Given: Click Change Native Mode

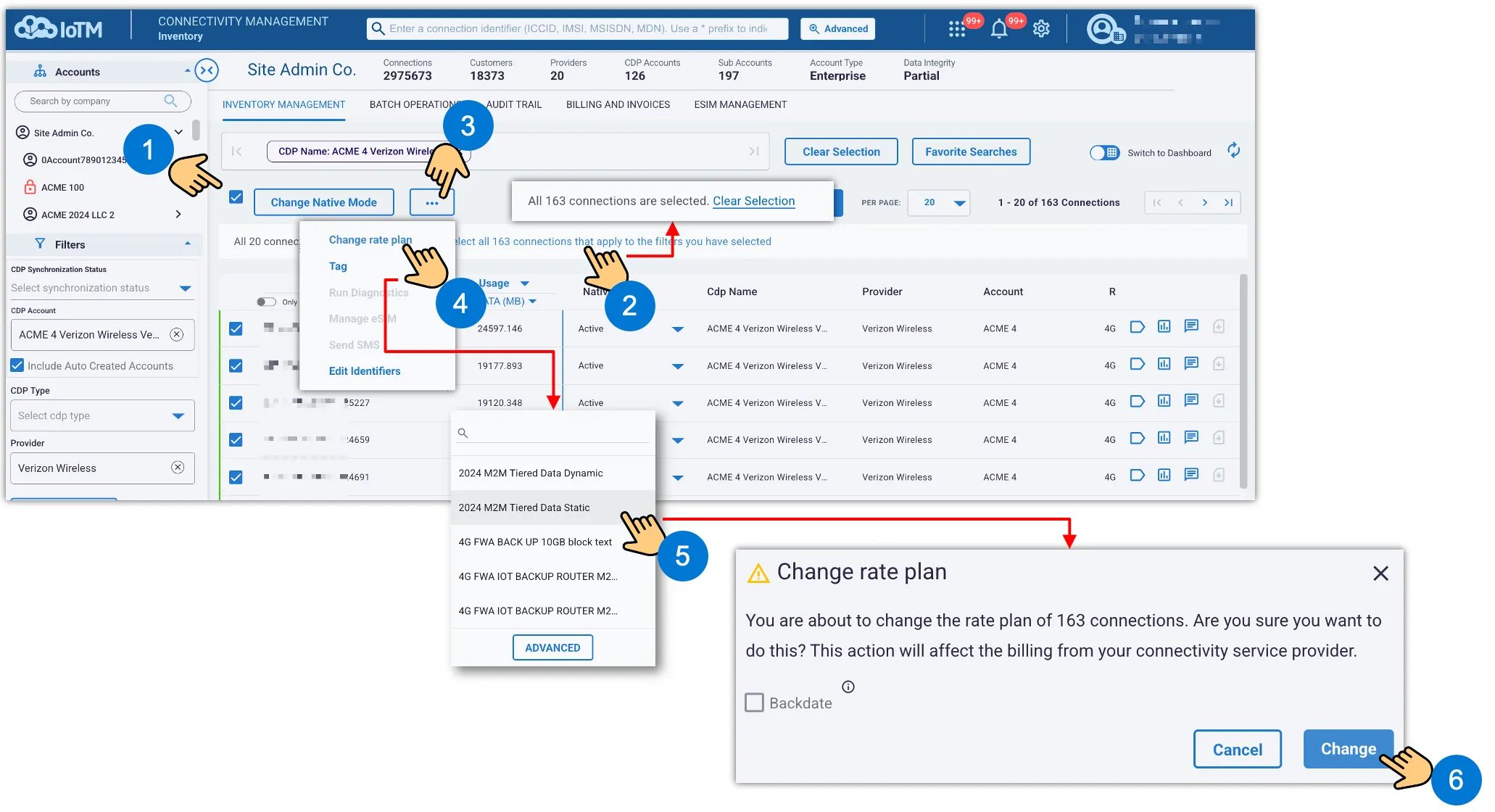Looking at the screenshot, I should (323, 202).
